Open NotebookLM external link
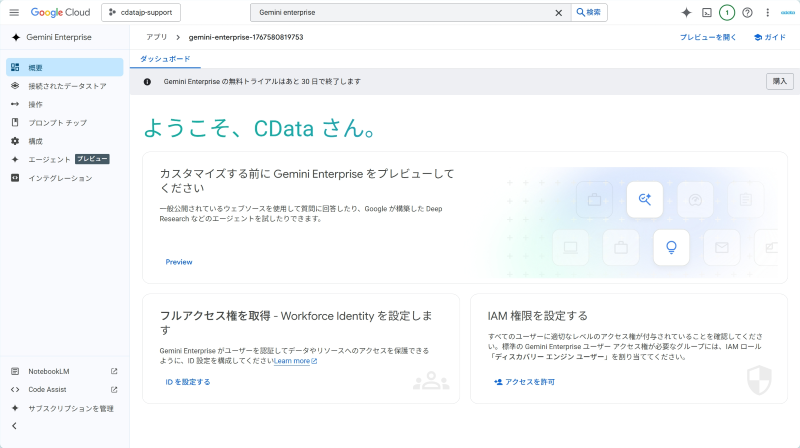800x448 pixels. (x=65, y=371)
